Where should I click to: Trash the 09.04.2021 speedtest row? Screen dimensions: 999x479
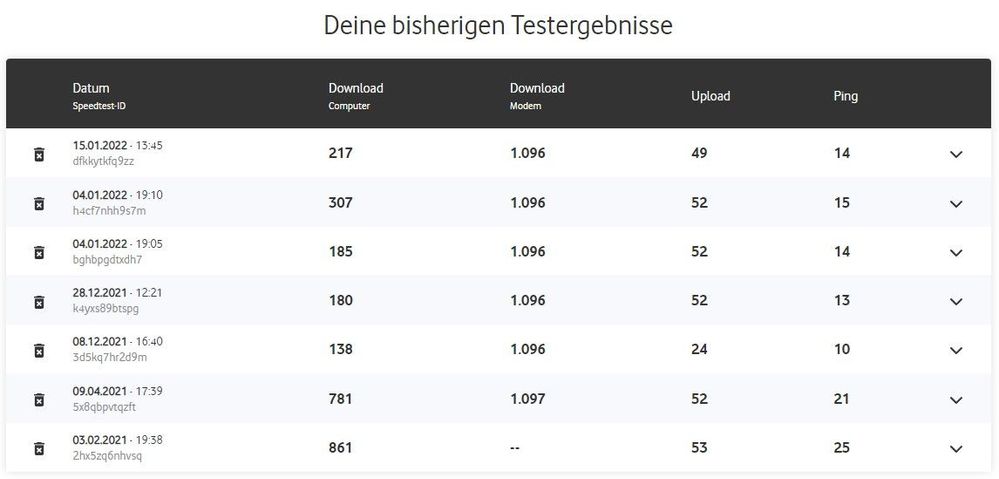pos(39,399)
